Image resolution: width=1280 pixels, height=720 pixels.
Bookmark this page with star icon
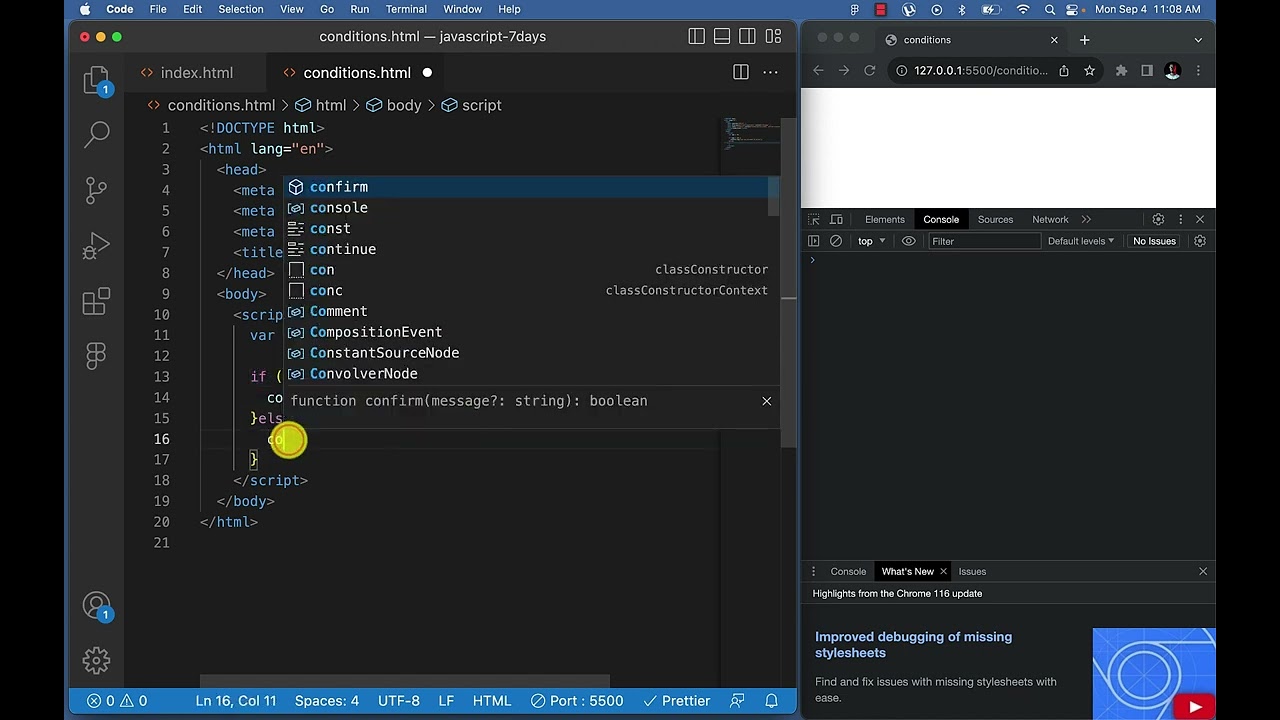(1089, 71)
